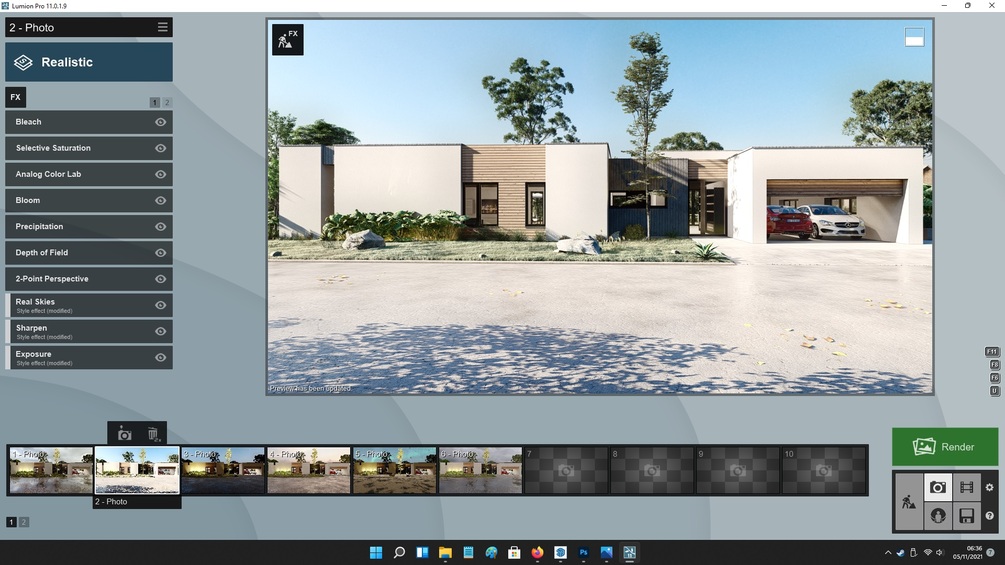Open settings gear icon

[x=990, y=487]
